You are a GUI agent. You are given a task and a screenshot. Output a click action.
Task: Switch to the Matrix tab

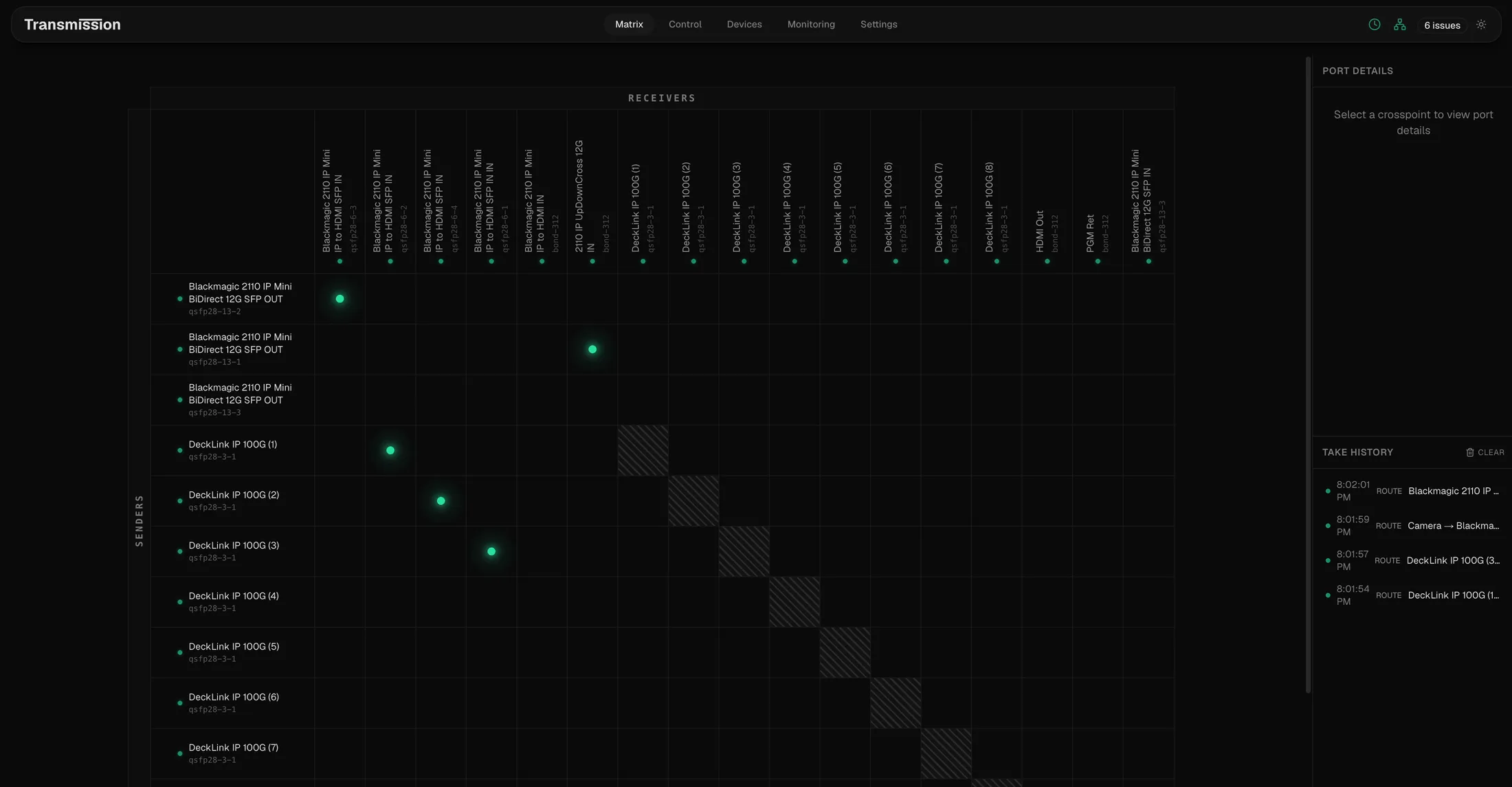(x=629, y=25)
